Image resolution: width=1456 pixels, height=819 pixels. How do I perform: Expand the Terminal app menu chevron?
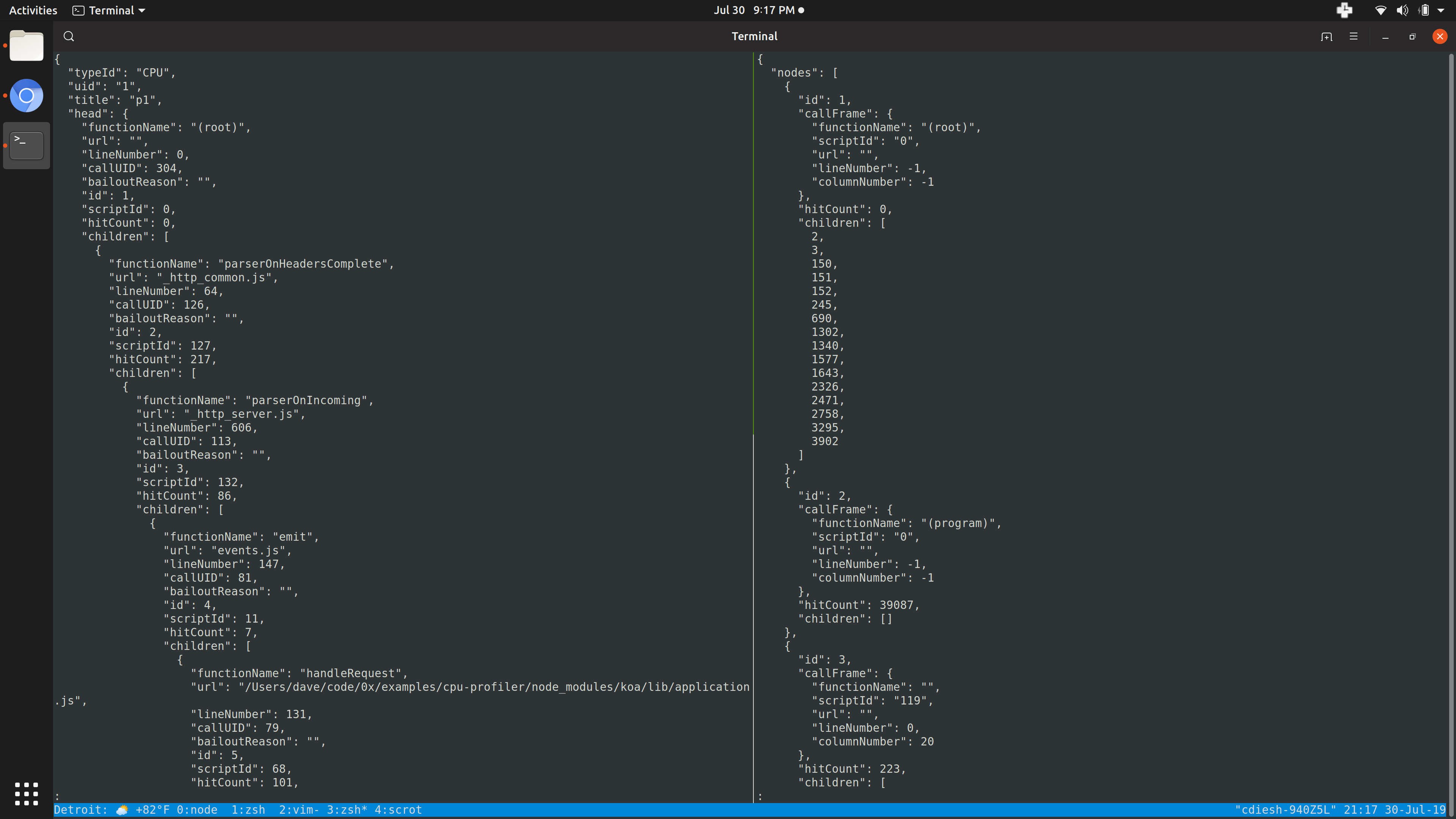tap(141, 10)
